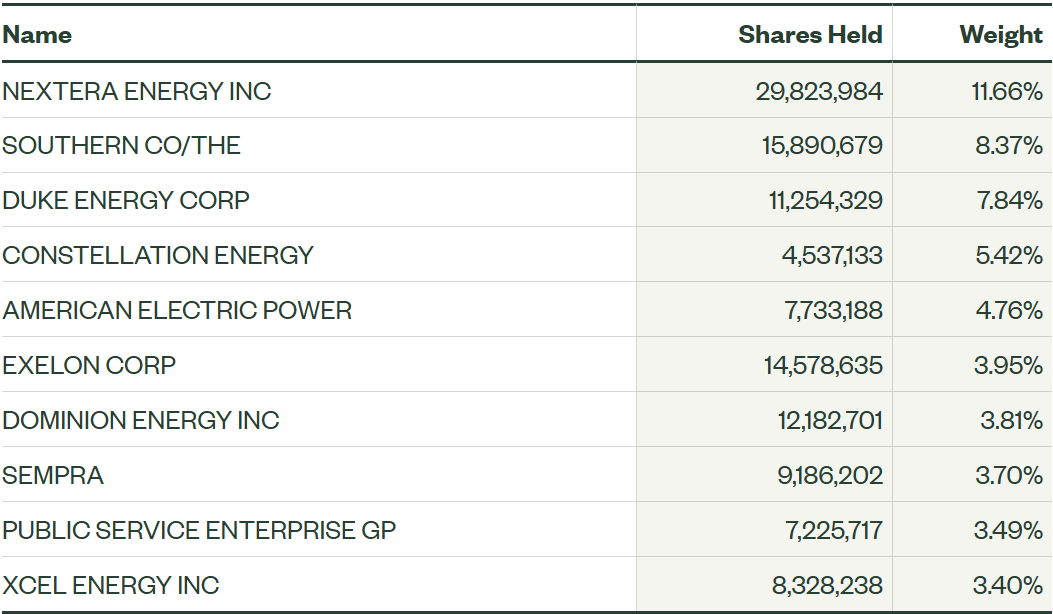The width and height of the screenshot is (1053, 614).
Task: Click the 3.40% weight cell
Action: (1009, 585)
